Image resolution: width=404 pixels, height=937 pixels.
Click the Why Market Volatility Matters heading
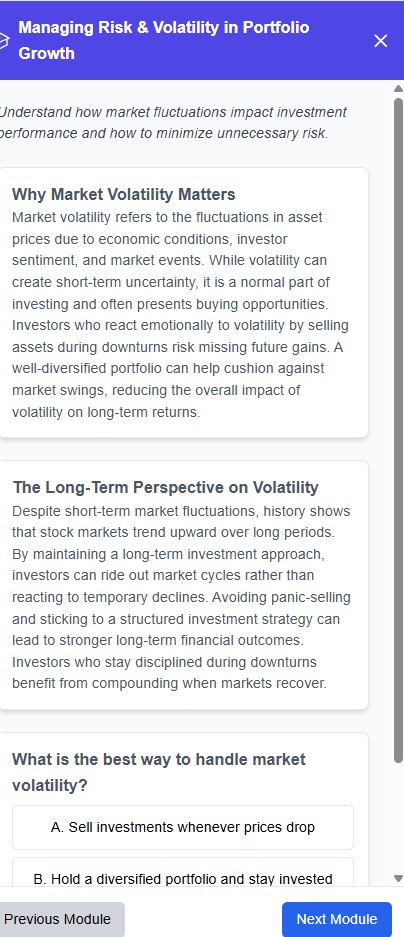(124, 194)
